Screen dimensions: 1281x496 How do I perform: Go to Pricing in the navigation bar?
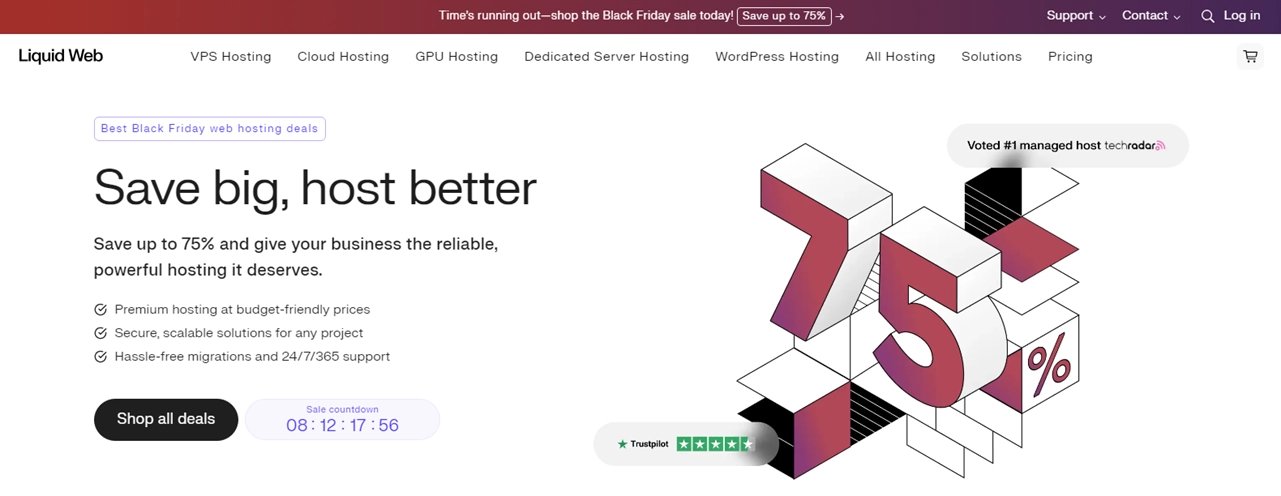point(1070,57)
